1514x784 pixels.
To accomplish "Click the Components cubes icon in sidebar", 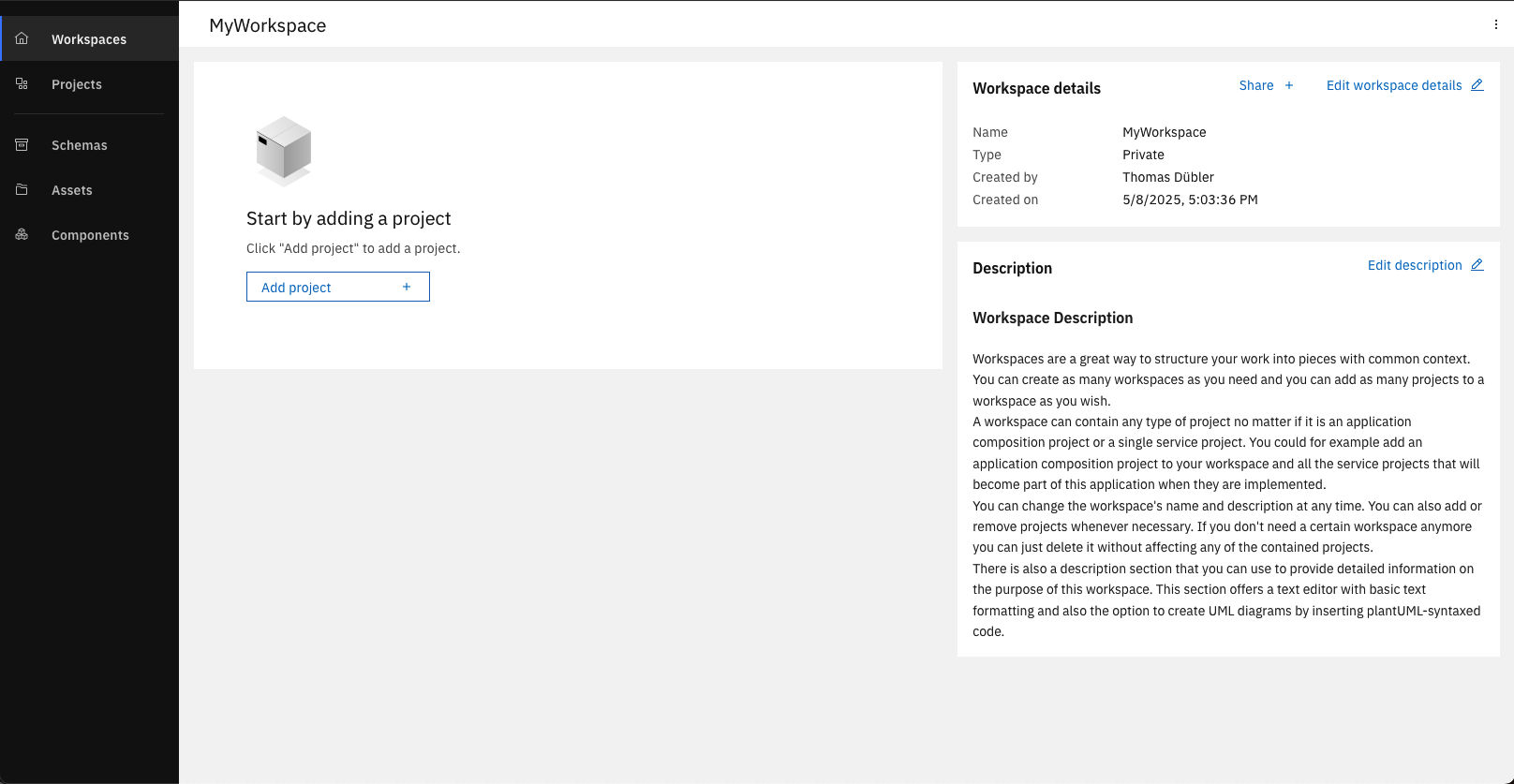I will [x=22, y=234].
